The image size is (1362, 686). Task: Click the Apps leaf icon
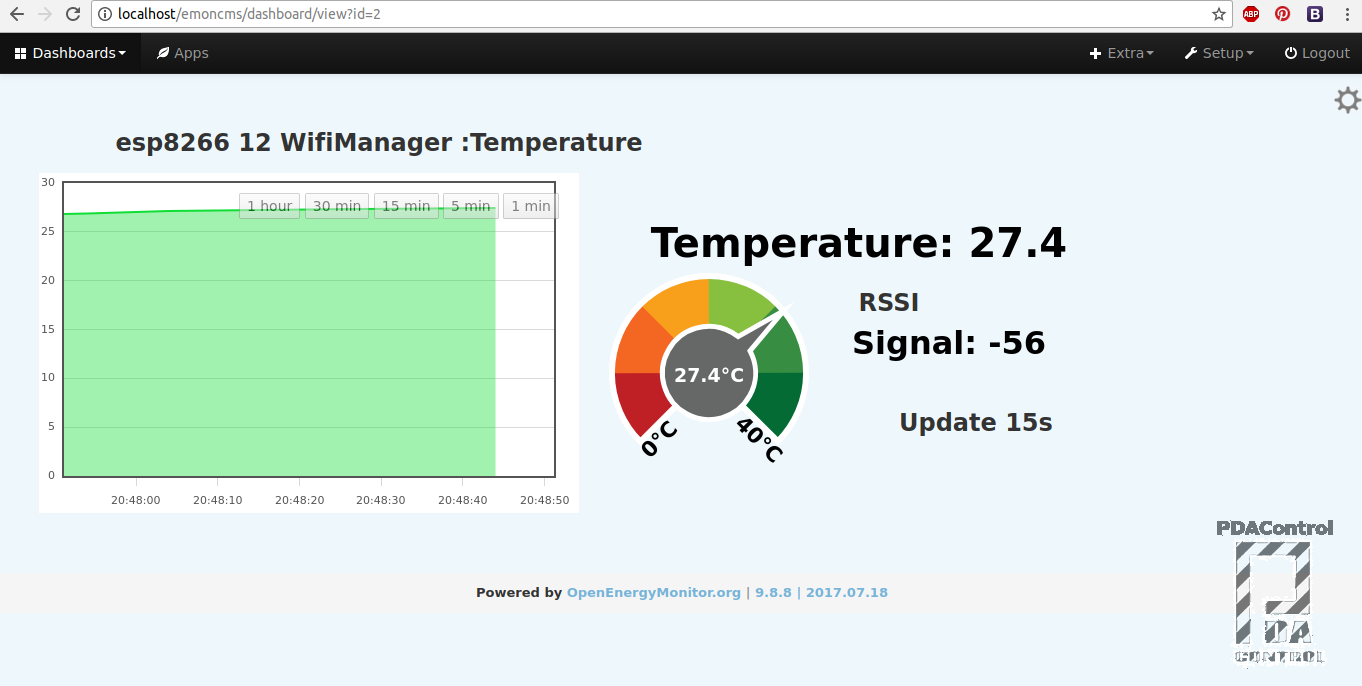(x=162, y=53)
